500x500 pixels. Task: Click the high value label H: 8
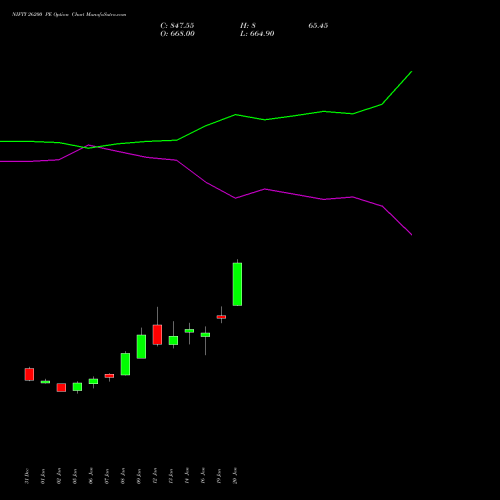[248, 26]
